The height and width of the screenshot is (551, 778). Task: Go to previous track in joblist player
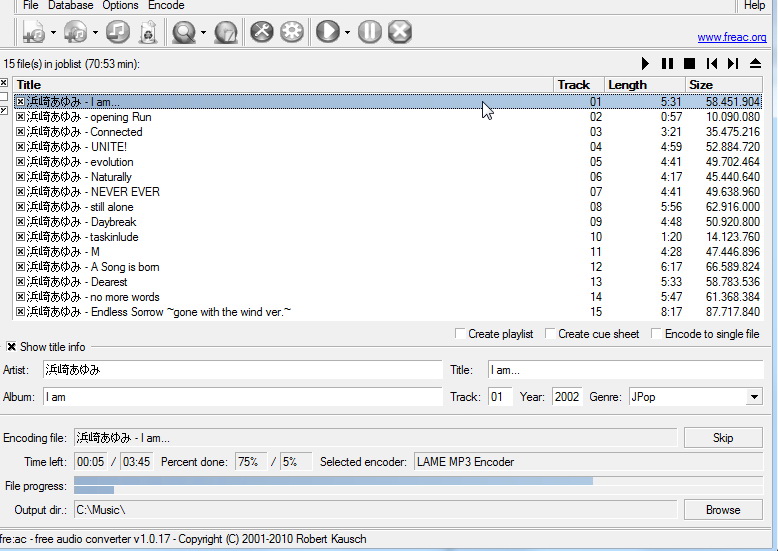click(x=712, y=64)
